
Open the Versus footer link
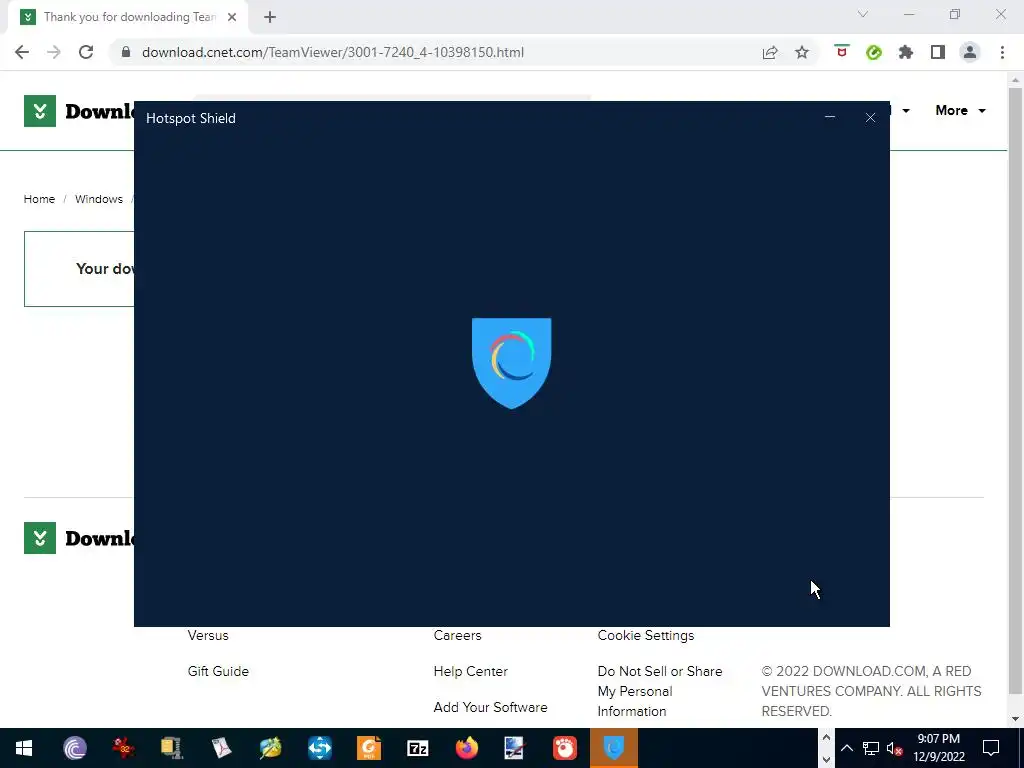pyautogui.click(x=208, y=635)
